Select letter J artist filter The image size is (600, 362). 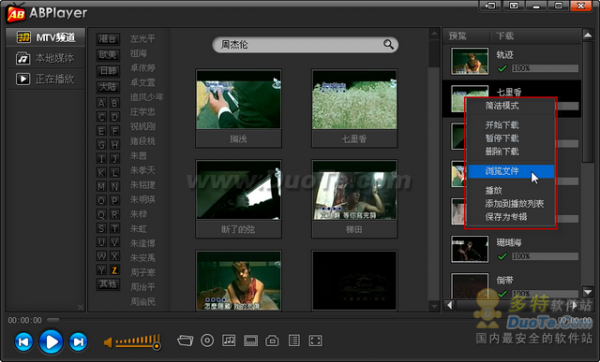coord(114,158)
